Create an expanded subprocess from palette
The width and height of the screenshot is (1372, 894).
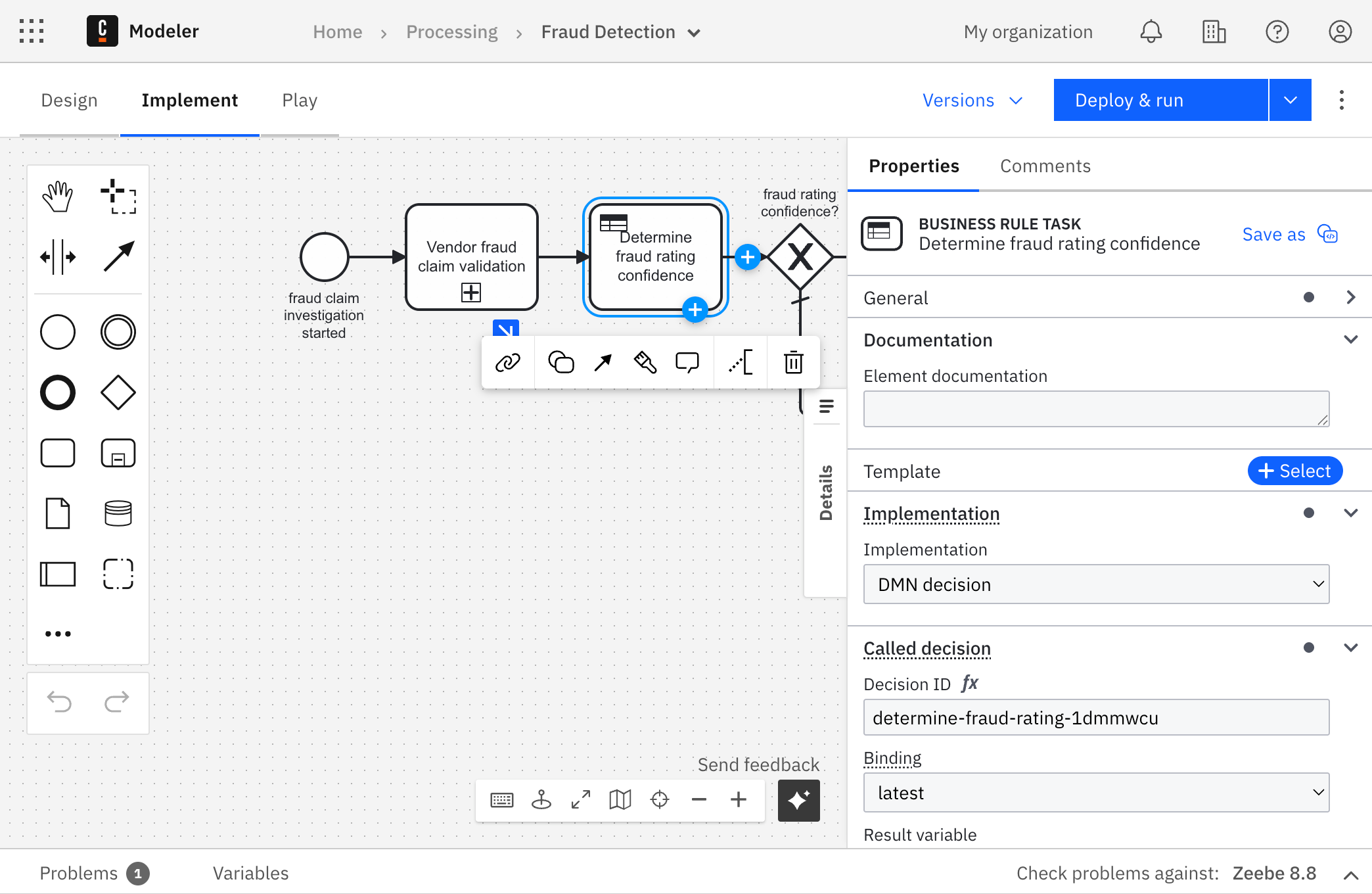[118, 453]
